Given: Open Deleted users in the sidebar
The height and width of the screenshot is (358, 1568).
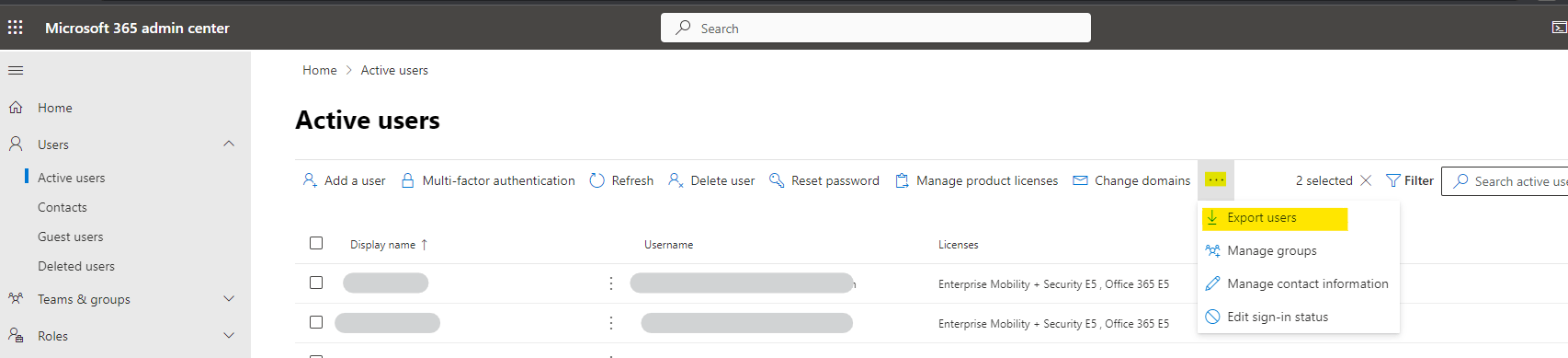Looking at the screenshot, I should (x=76, y=266).
